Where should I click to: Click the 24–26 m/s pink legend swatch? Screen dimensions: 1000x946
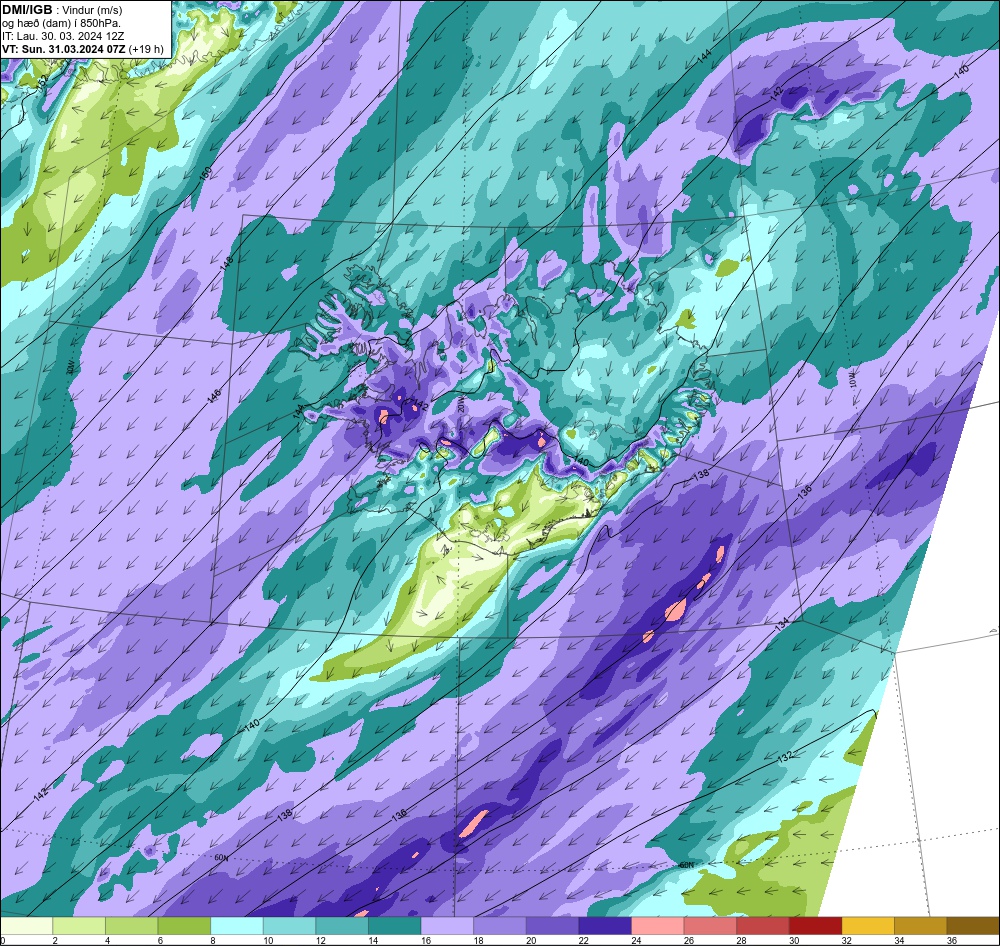click(658, 926)
